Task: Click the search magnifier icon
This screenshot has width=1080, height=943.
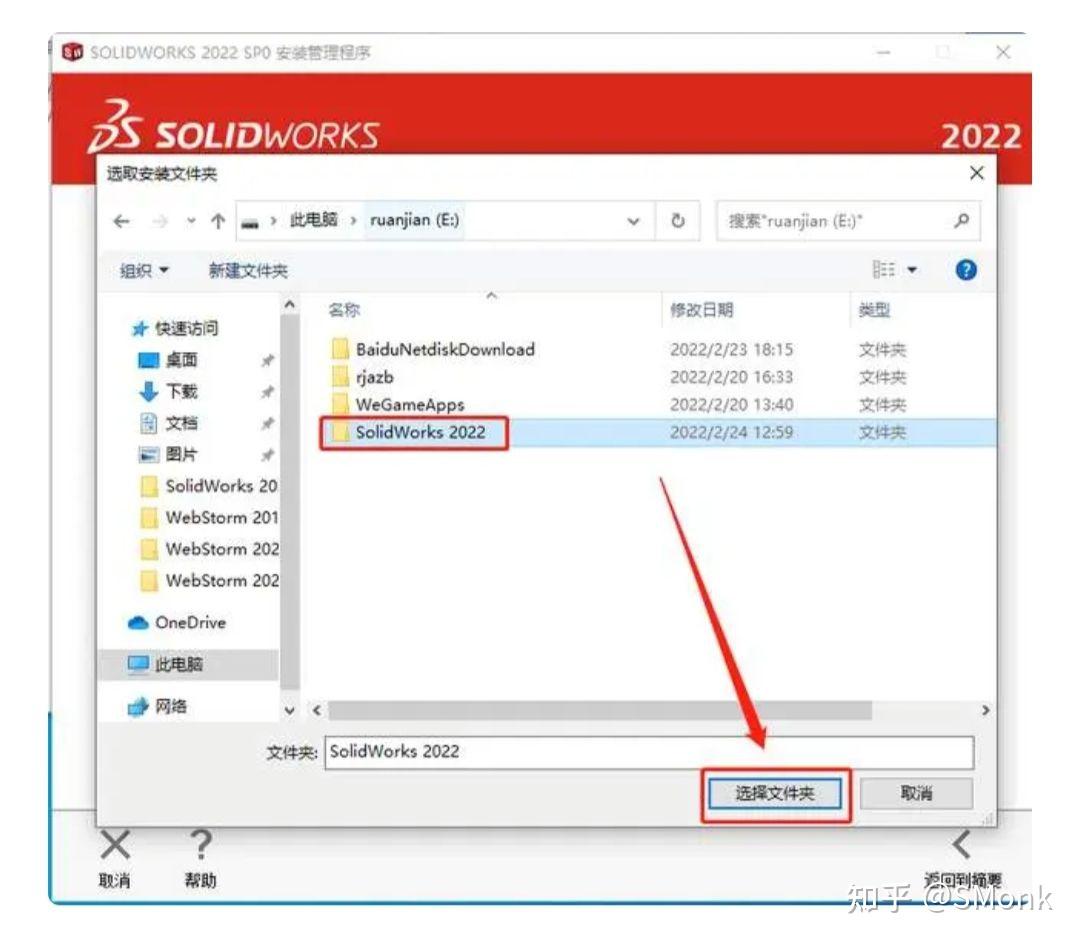Action: pos(962,220)
